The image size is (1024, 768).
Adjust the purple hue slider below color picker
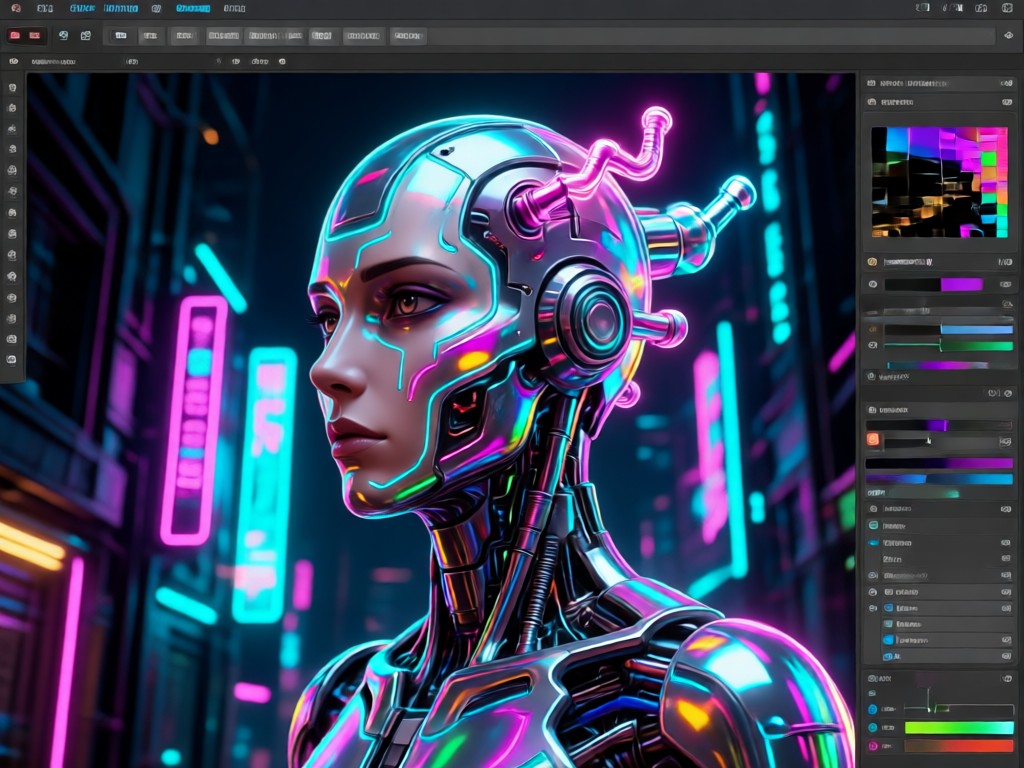pos(934,285)
